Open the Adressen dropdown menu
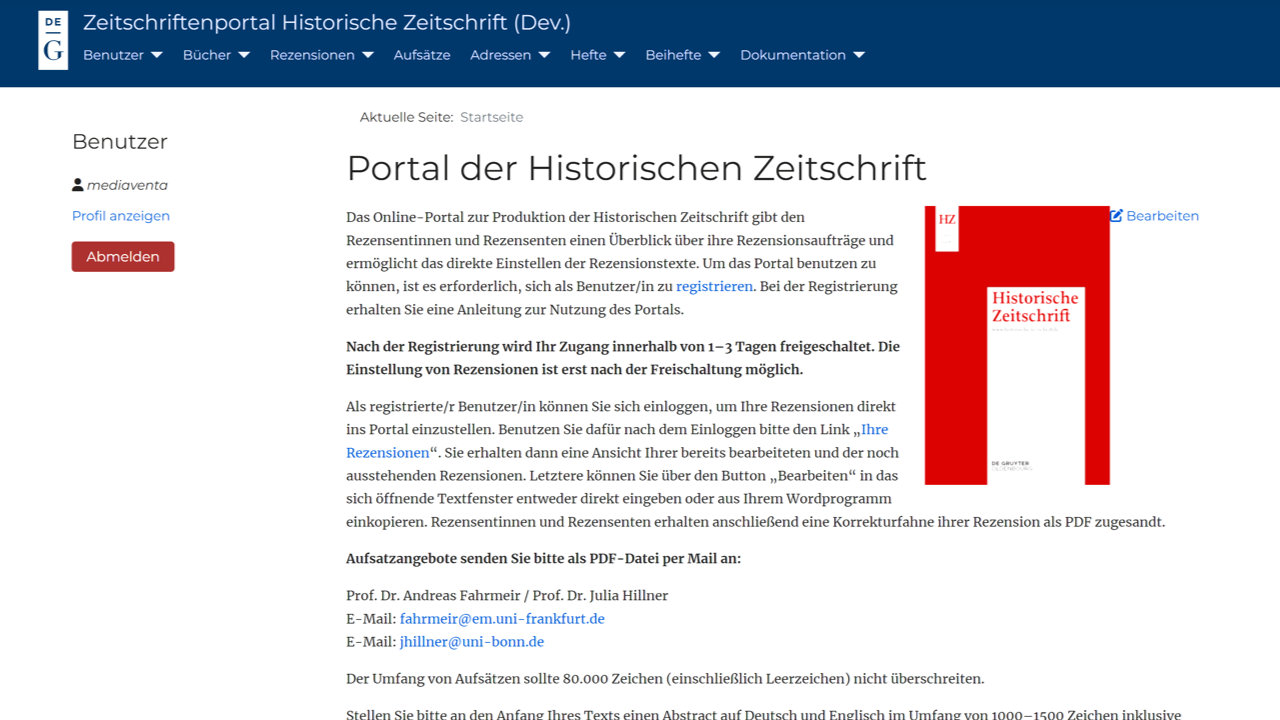This screenshot has height=720, width=1280. (x=509, y=55)
